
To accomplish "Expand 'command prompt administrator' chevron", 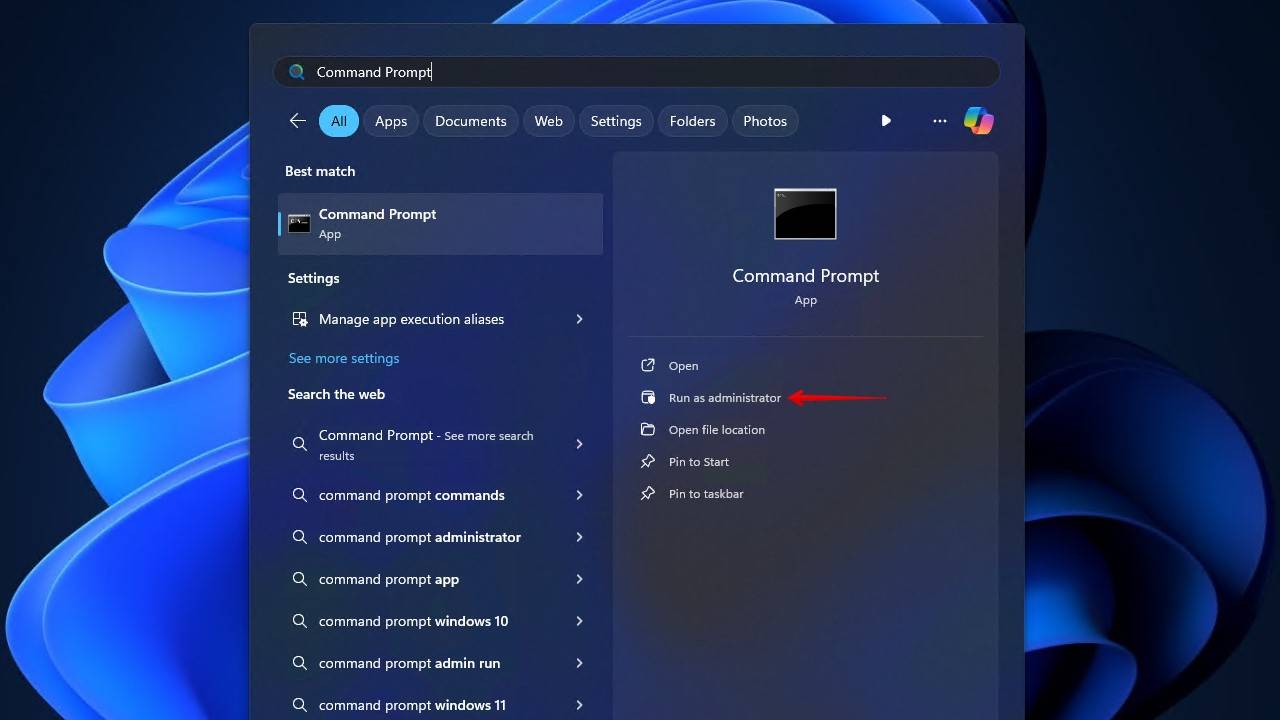I will (x=579, y=537).
